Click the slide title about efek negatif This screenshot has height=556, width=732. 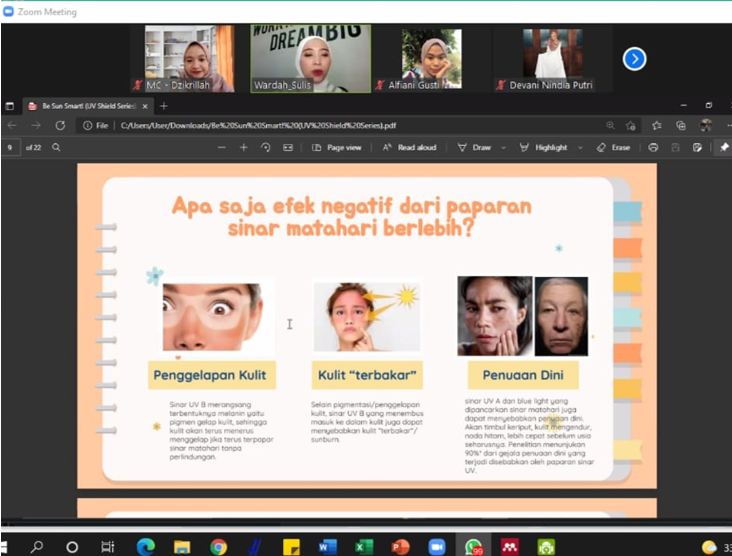352,217
